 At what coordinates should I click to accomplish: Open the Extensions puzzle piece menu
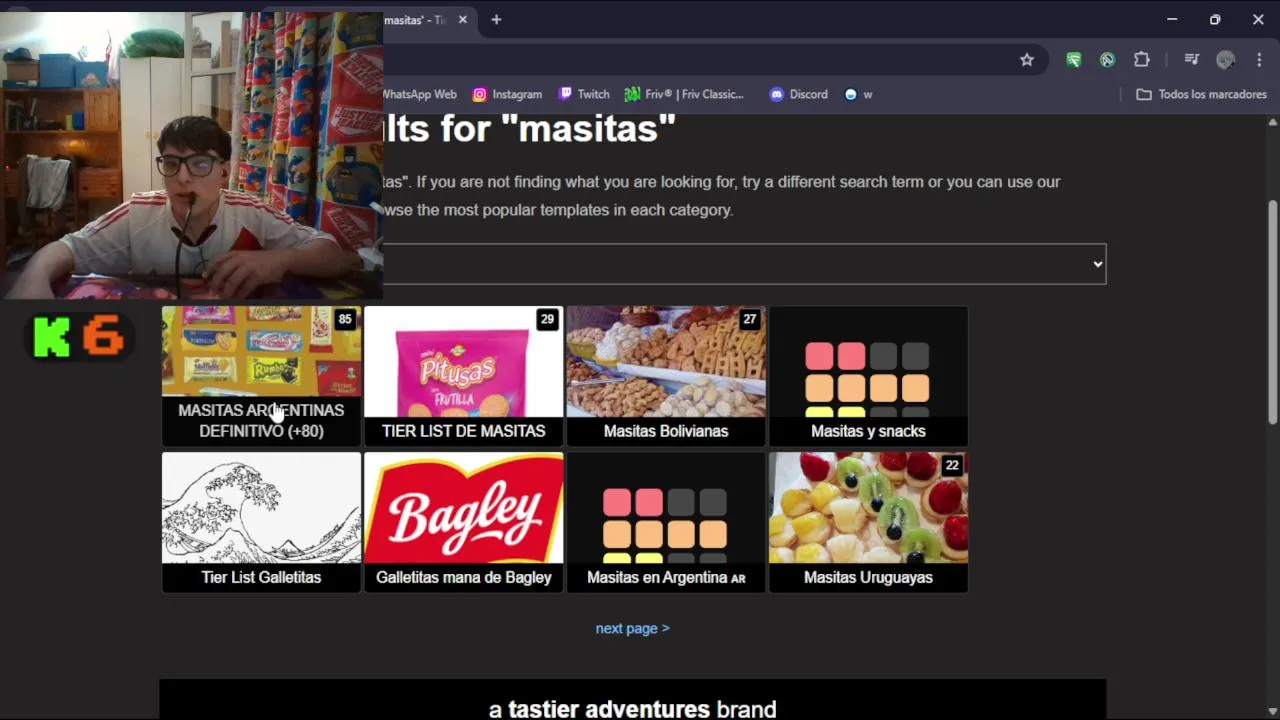click(x=1142, y=60)
